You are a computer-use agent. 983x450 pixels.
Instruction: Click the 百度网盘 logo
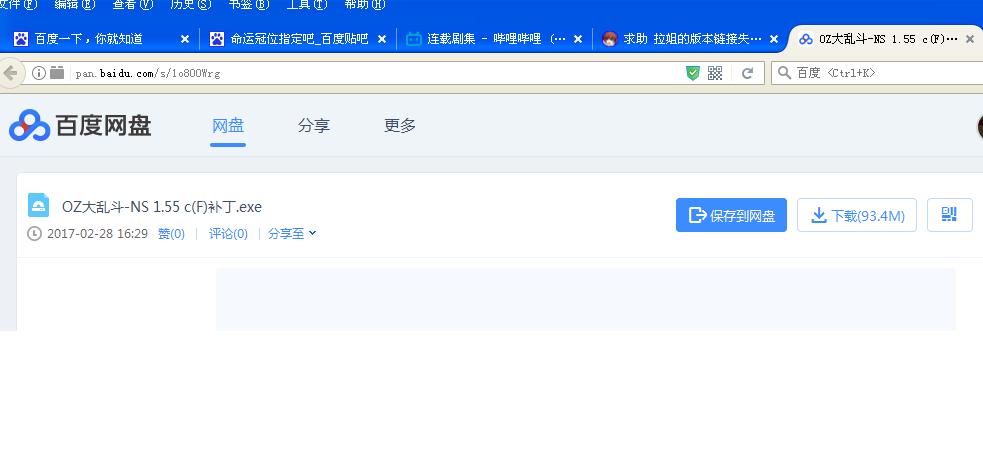pos(80,125)
